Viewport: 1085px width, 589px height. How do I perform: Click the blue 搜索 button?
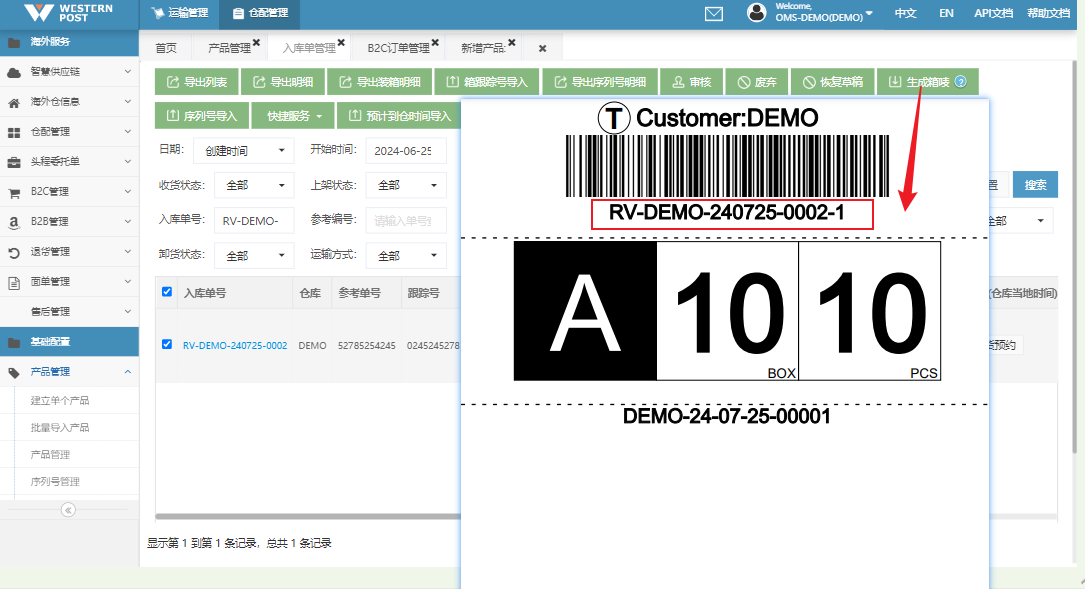(1035, 185)
